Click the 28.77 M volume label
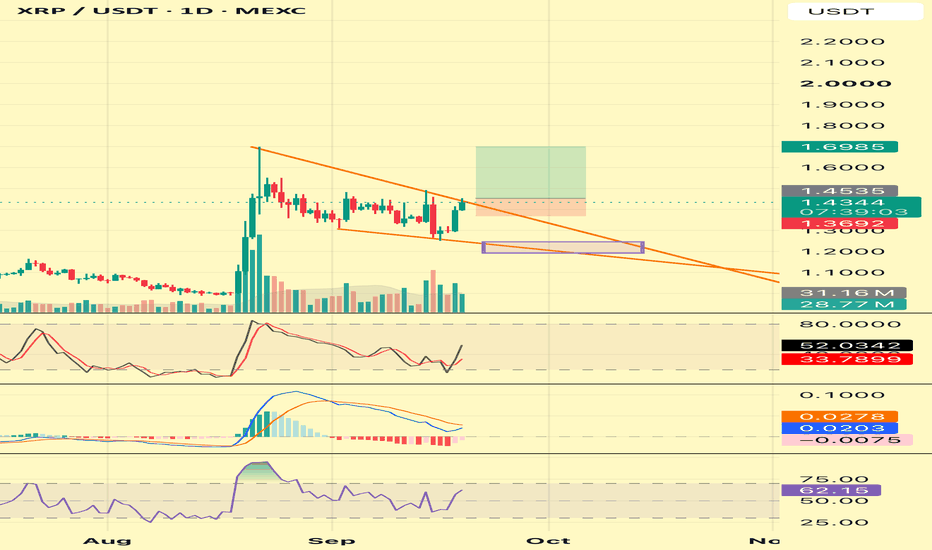 (844, 304)
